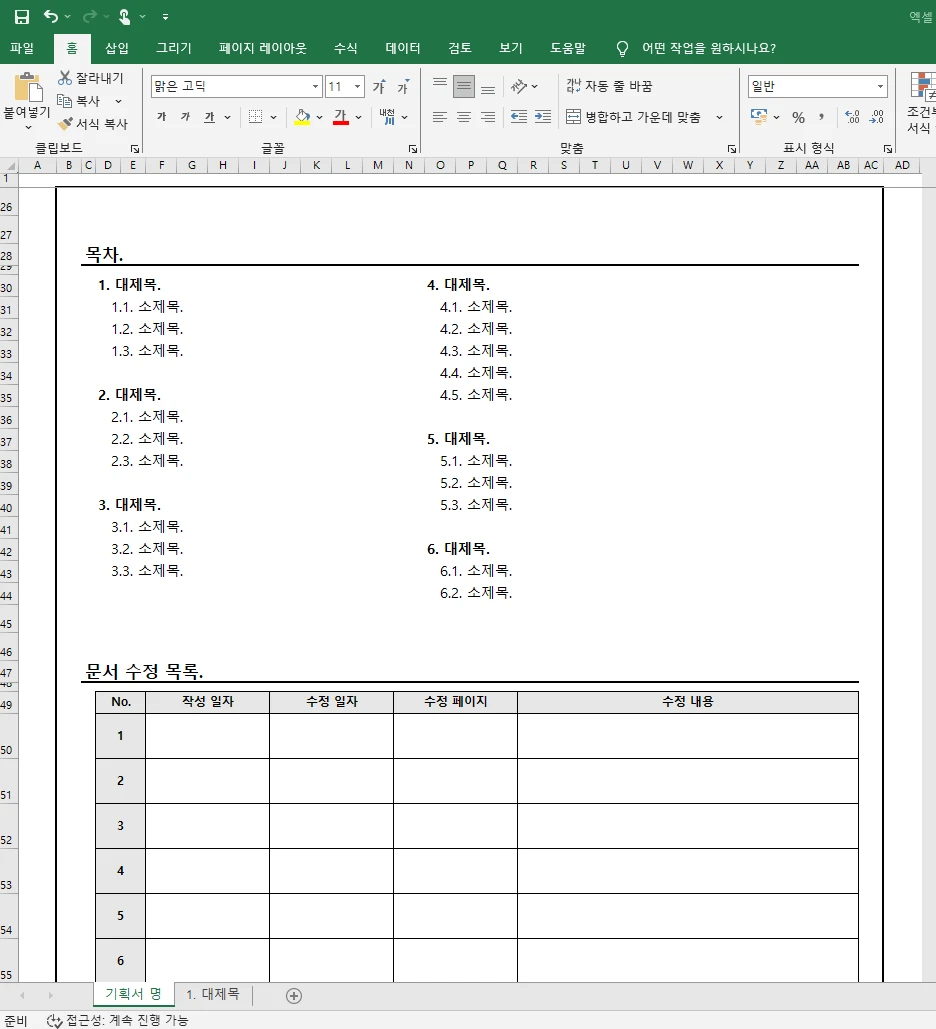Open the underline style dropdown arrow
Image resolution: width=936 pixels, height=1029 pixels.
(x=228, y=117)
